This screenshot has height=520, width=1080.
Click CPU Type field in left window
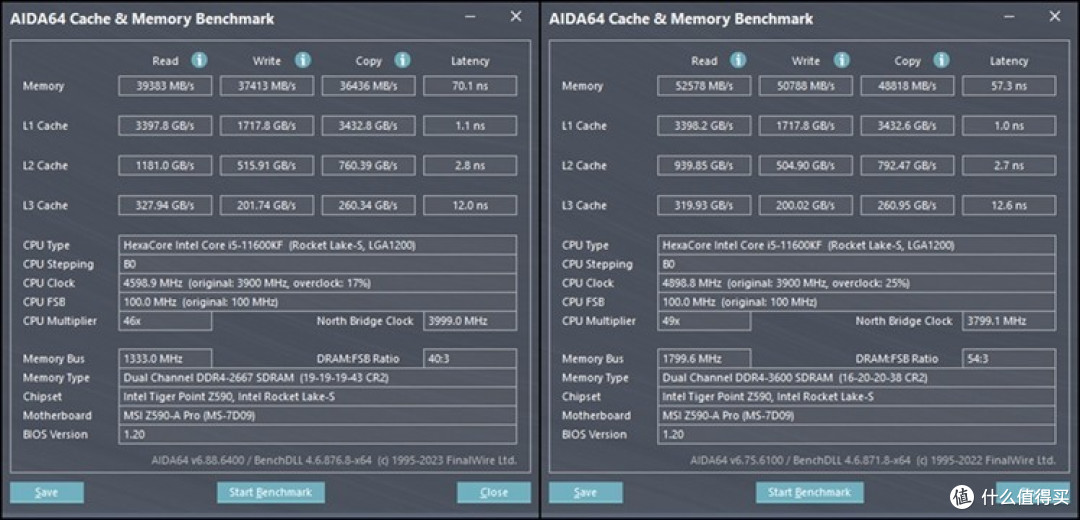(x=318, y=245)
